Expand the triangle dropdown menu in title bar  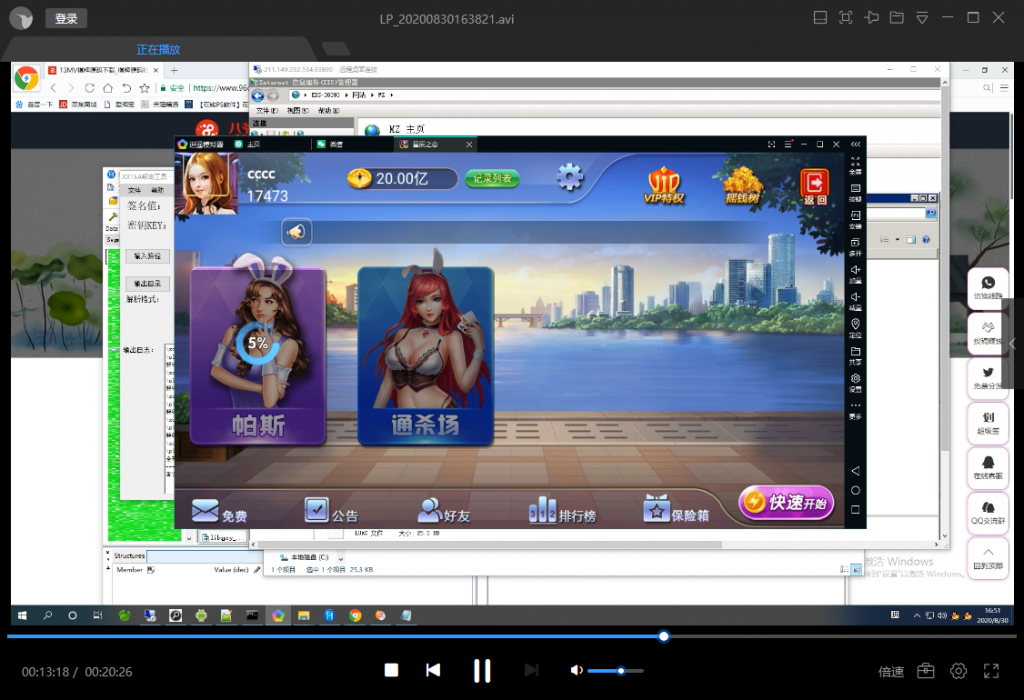click(922, 18)
